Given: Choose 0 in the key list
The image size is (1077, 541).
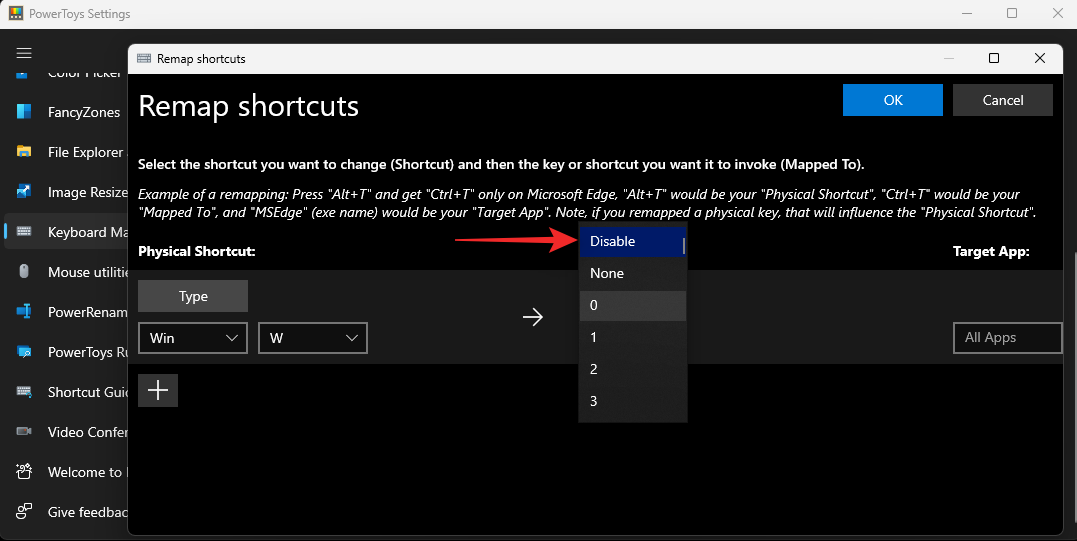Looking at the screenshot, I should 632,305.
